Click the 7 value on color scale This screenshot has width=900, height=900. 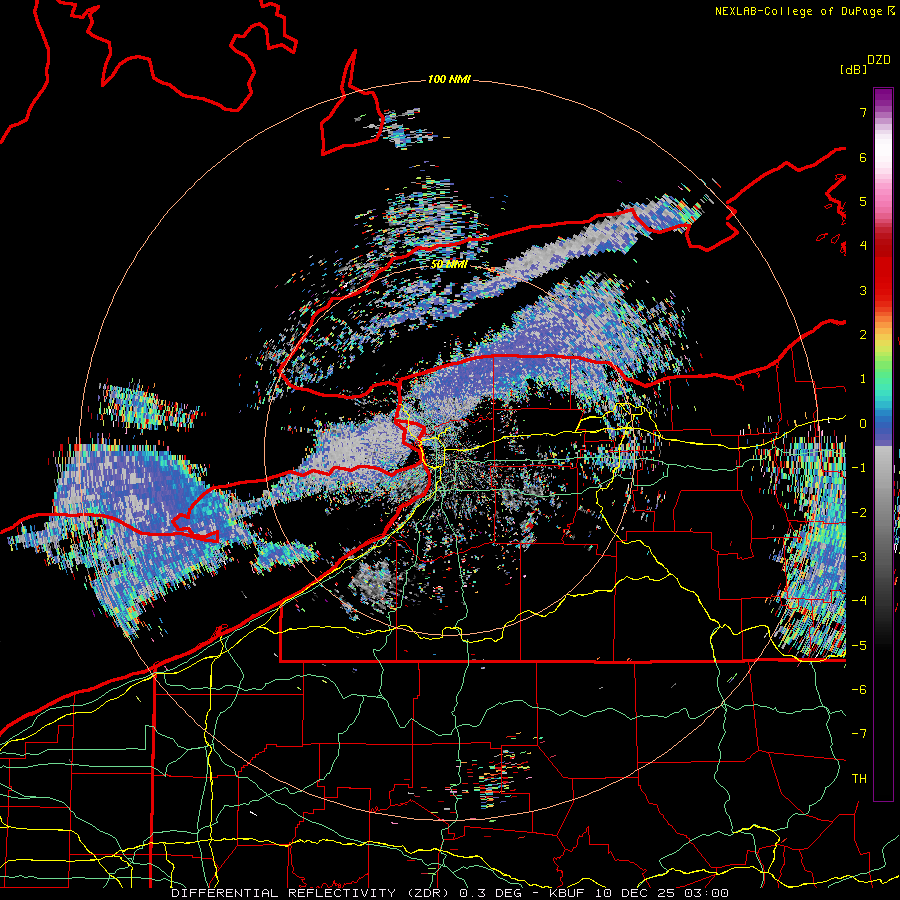click(x=863, y=112)
